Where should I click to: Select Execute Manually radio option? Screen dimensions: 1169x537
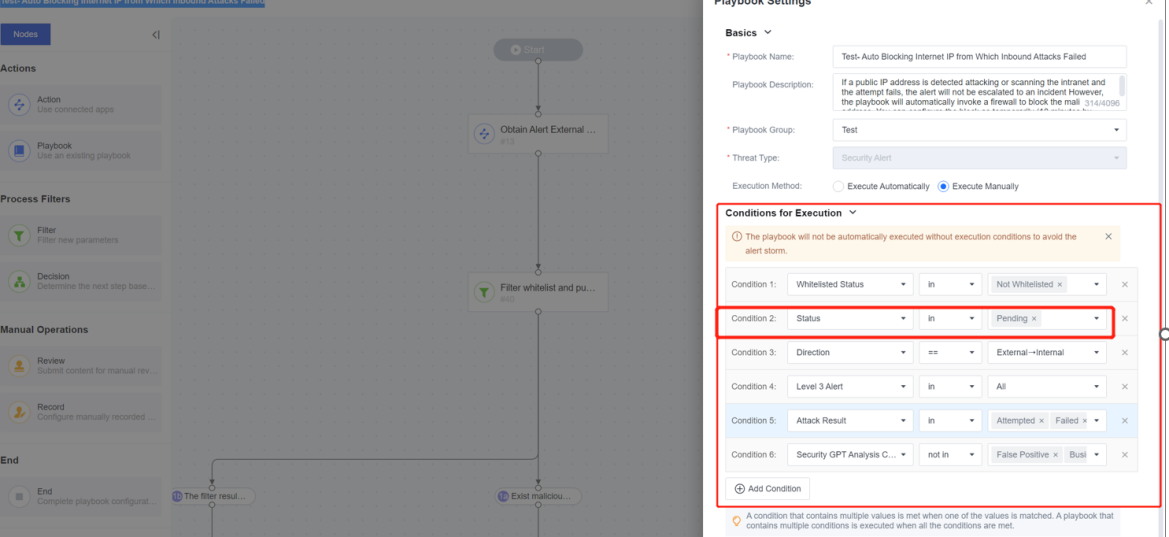click(943, 186)
